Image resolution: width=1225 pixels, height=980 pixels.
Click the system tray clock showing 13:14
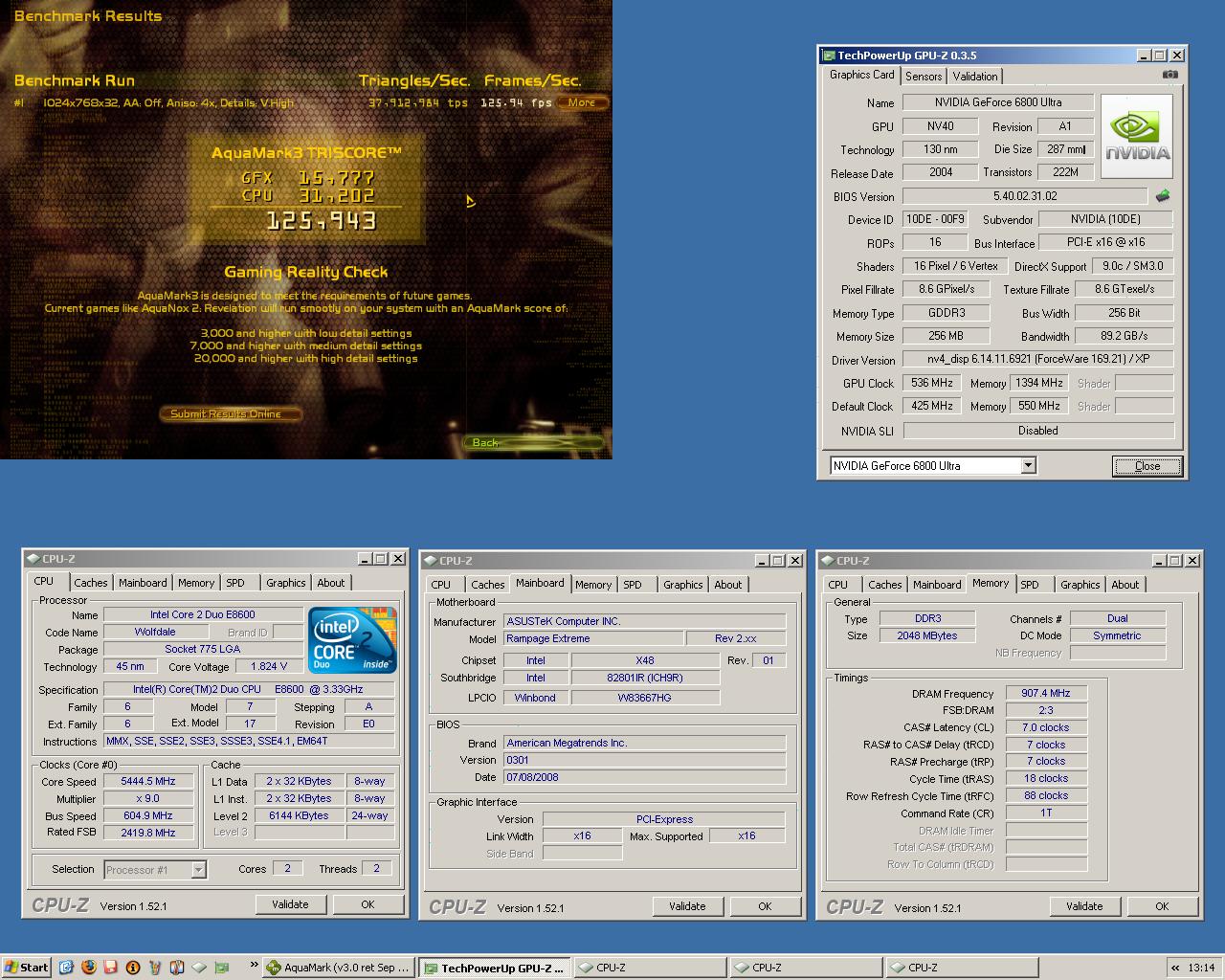click(1200, 968)
